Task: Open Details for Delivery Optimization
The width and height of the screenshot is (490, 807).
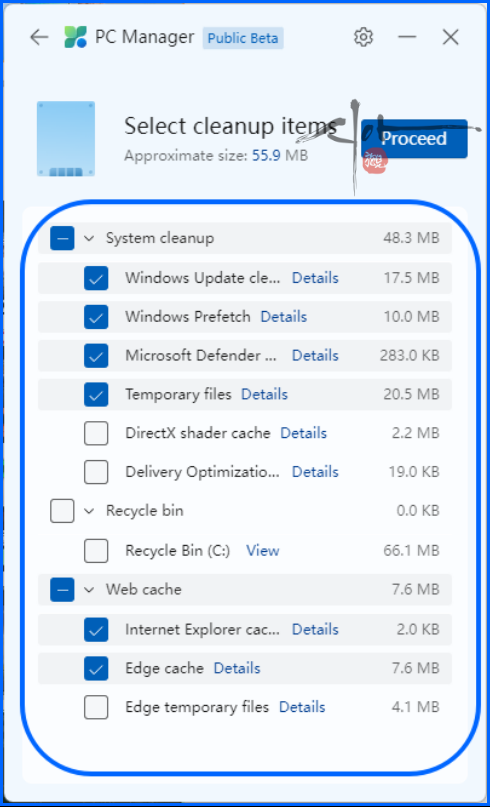Action: click(x=315, y=472)
